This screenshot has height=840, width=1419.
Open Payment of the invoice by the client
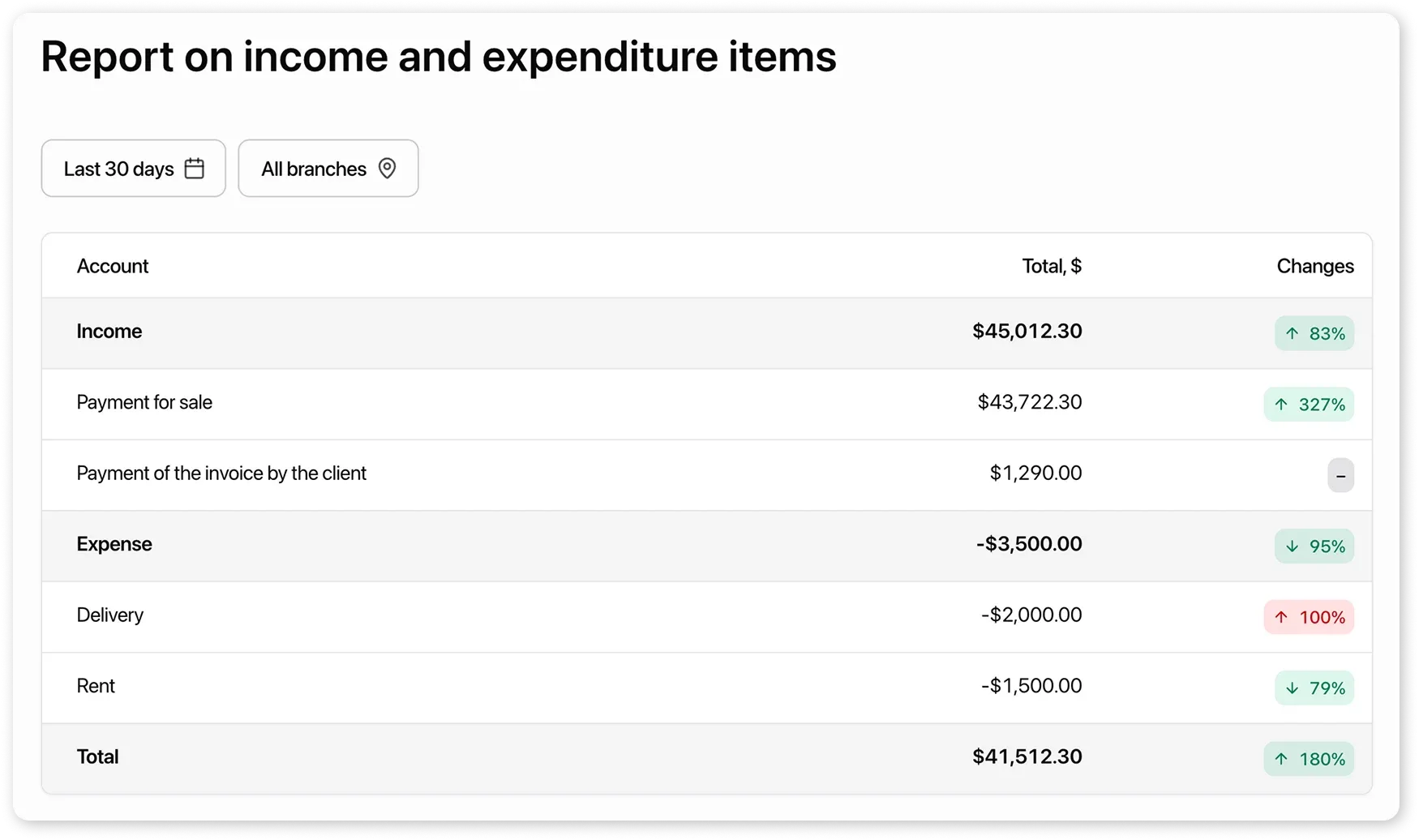pos(221,474)
